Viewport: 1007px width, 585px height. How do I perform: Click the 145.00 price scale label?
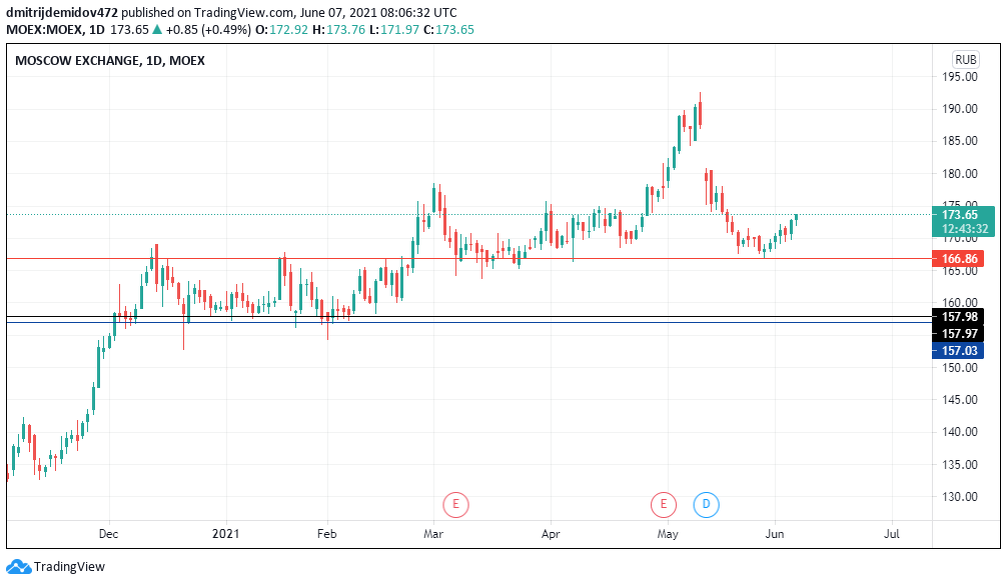pyautogui.click(x=959, y=400)
